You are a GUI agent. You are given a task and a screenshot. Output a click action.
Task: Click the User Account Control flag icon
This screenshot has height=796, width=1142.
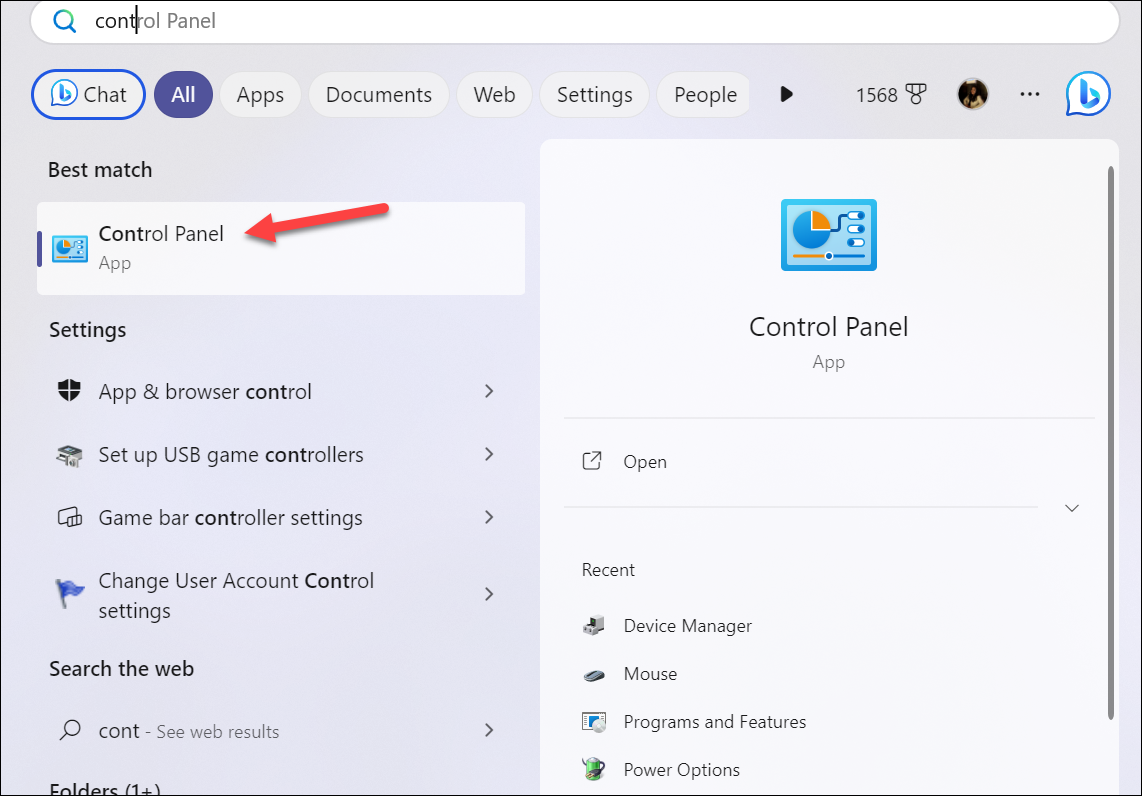(69, 594)
